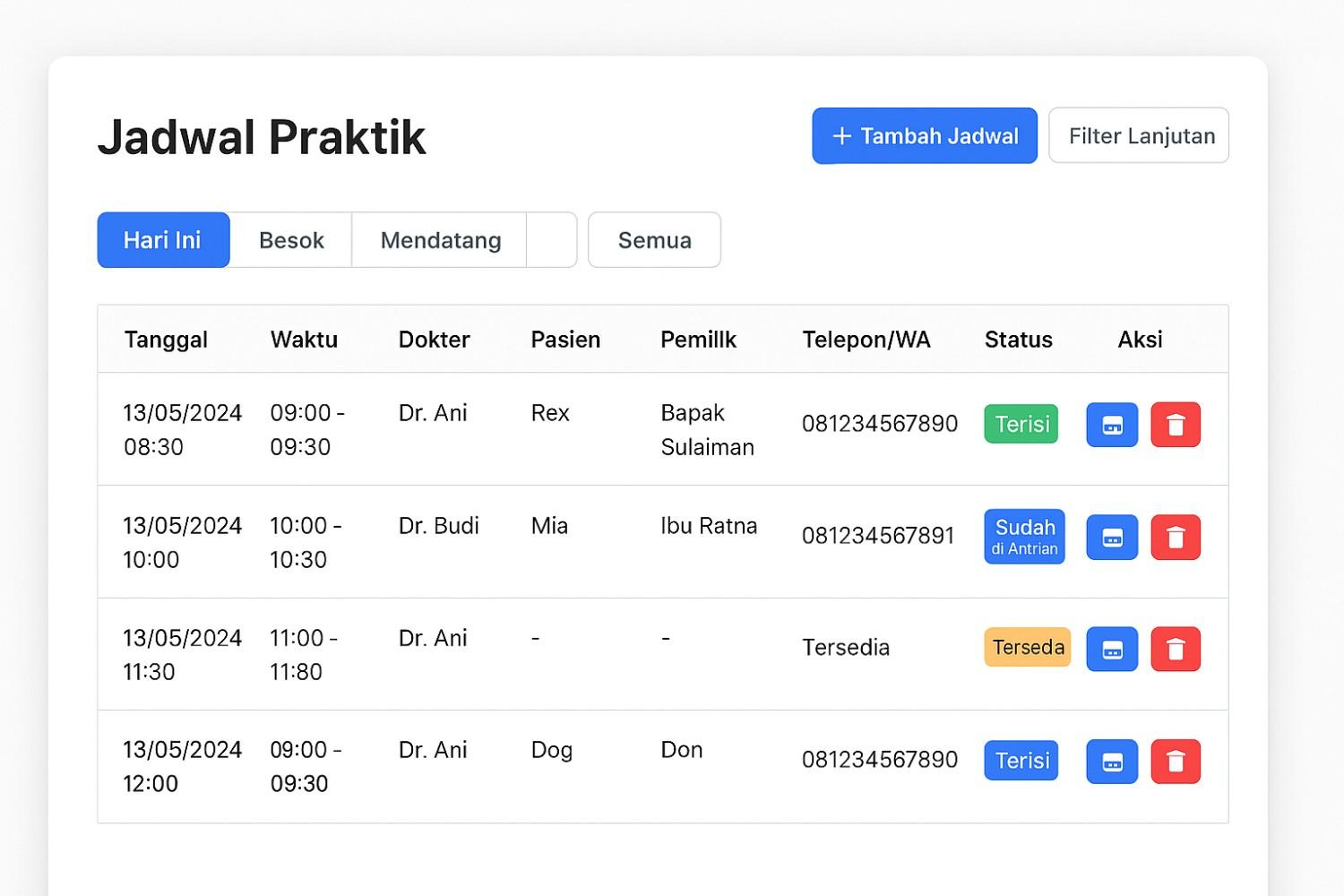The image size is (1344, 896).
Task: Switch to the Besok tab
Action: coord(290,239)
